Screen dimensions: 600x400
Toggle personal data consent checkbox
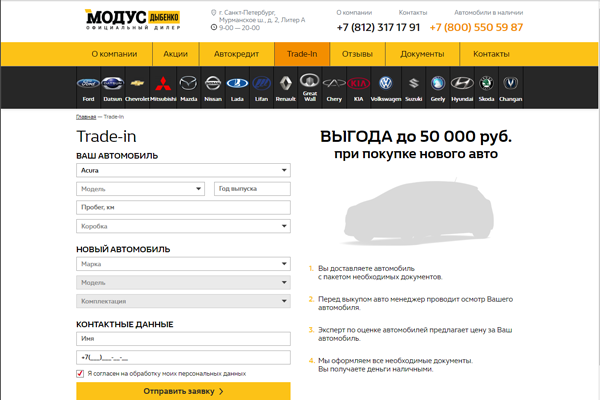(81, 373)
